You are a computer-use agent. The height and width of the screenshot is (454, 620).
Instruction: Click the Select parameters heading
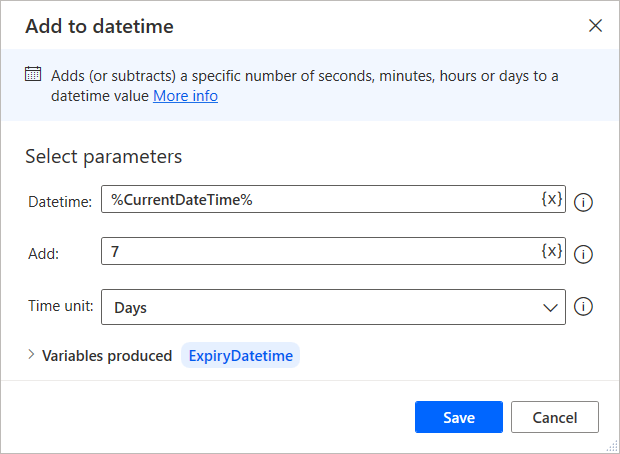click(103, 156)
